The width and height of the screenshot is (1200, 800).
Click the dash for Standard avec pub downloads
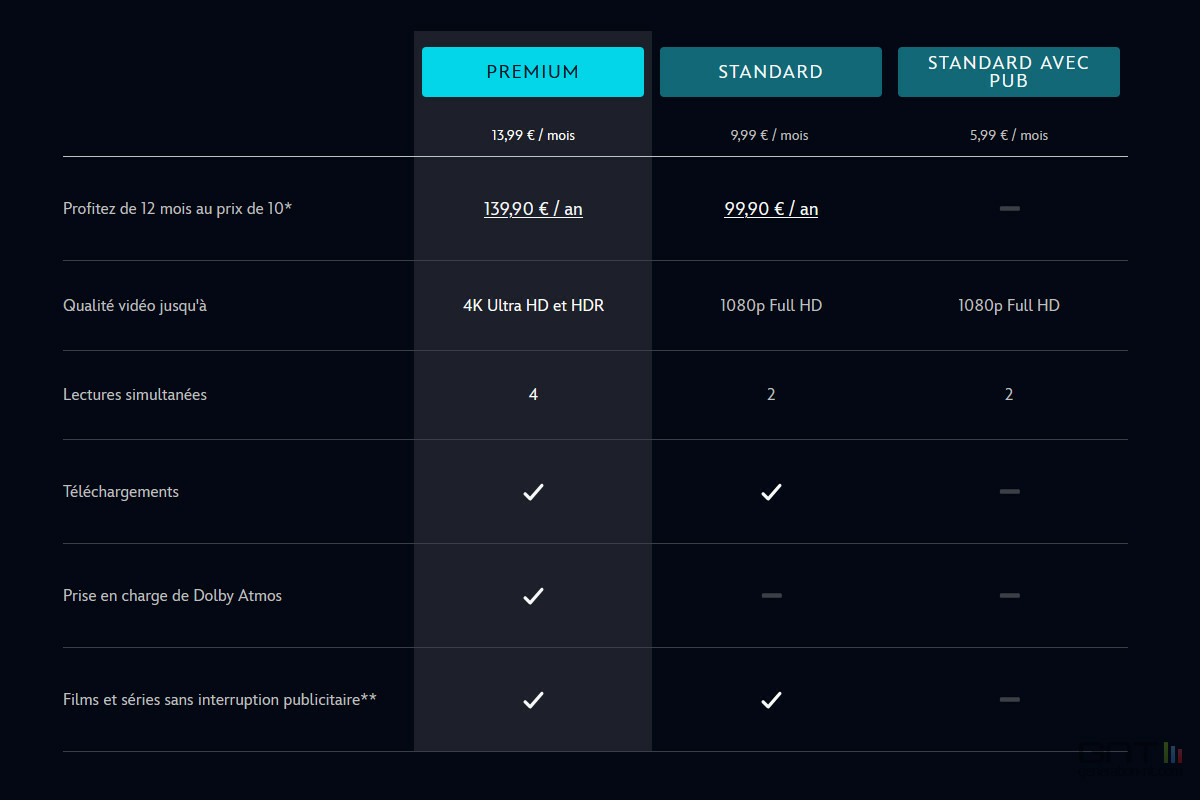pyautogui.click(x=1009, y=492)
